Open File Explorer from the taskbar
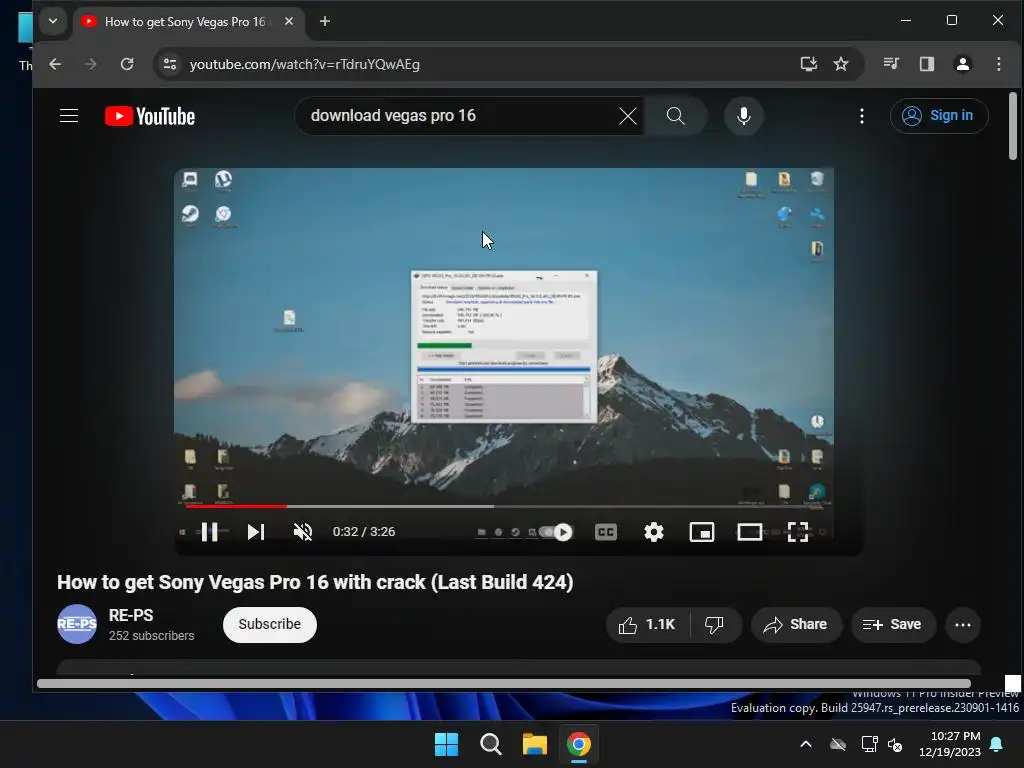 tap(535, 744)
